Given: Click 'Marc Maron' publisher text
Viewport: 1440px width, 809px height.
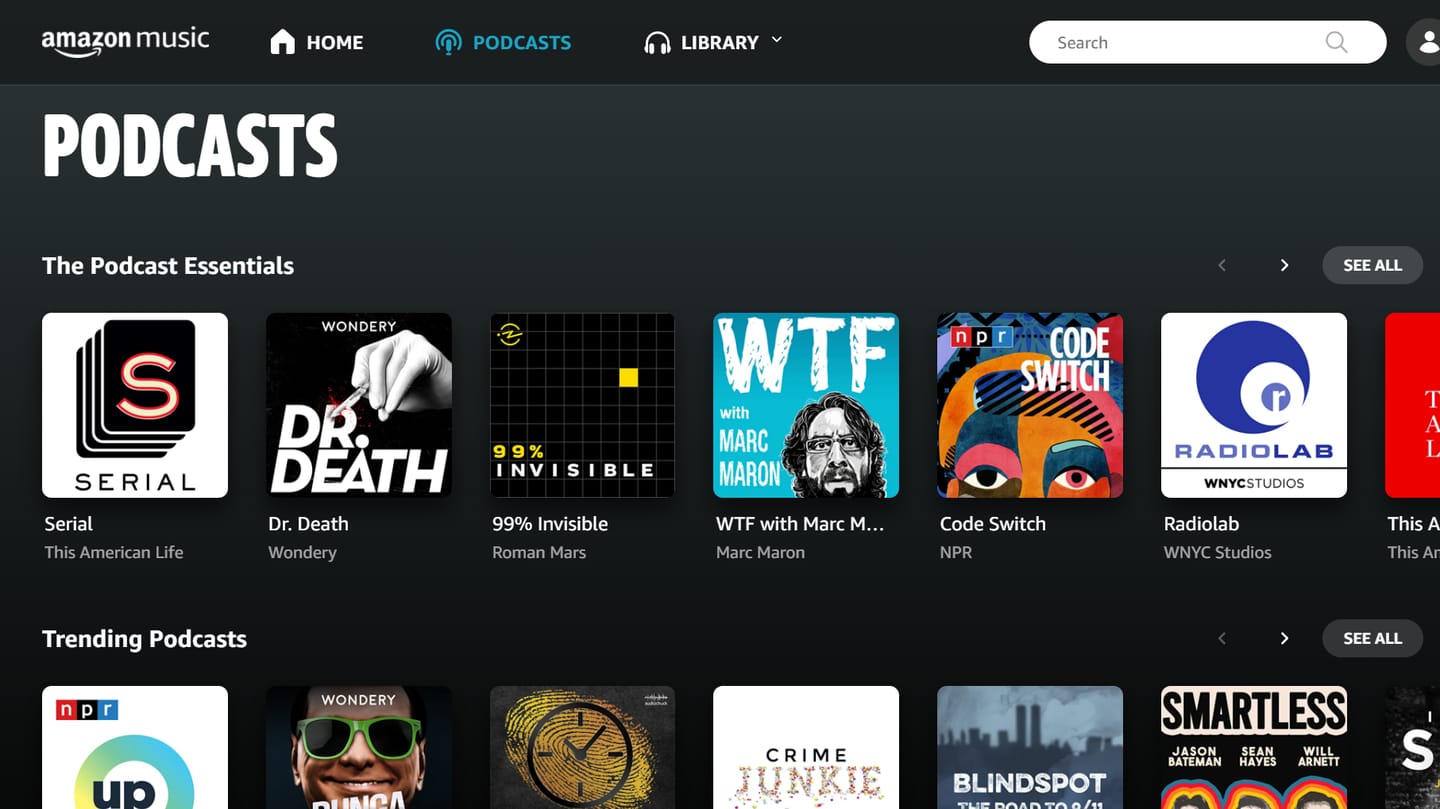Looking at the screenshot, I should [760, 552].
